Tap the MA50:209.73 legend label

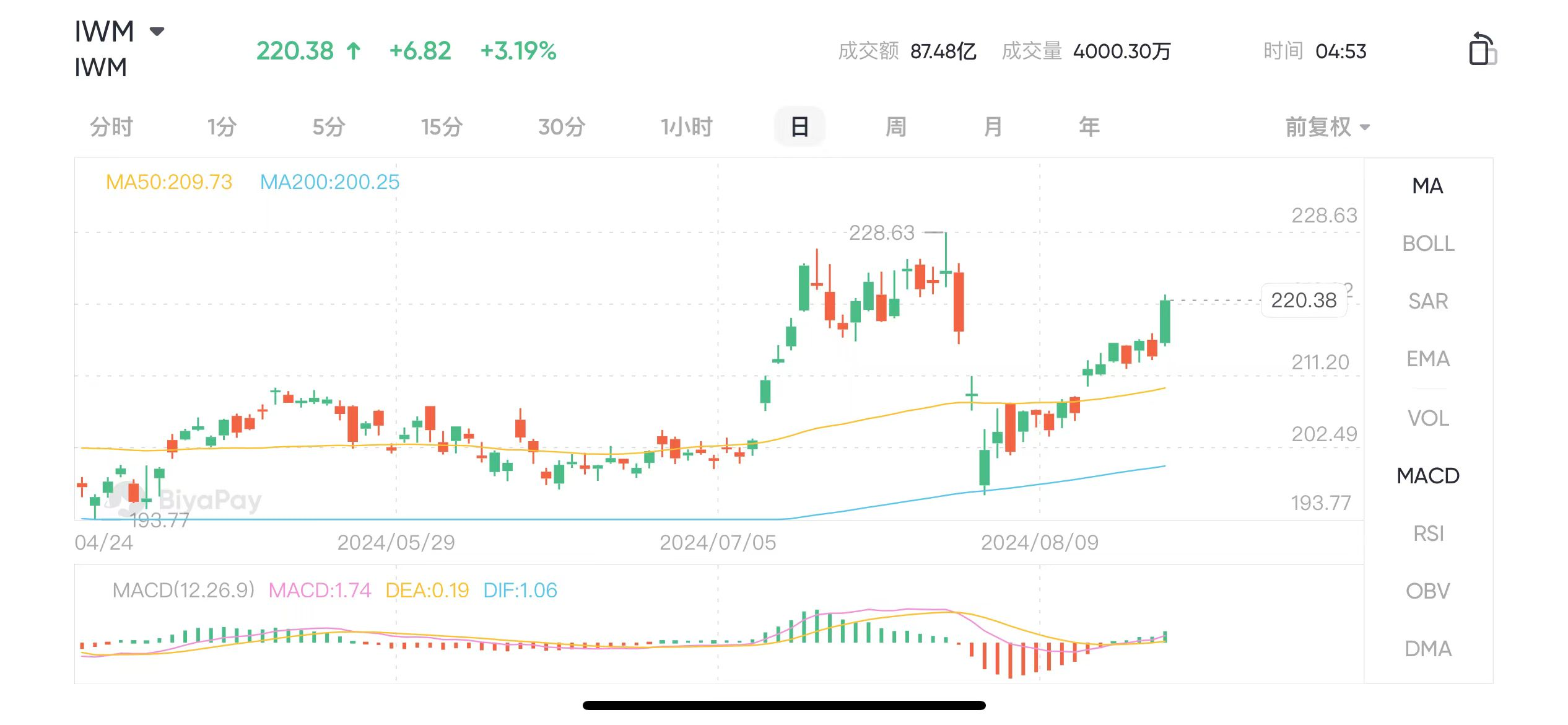point(169,182)
